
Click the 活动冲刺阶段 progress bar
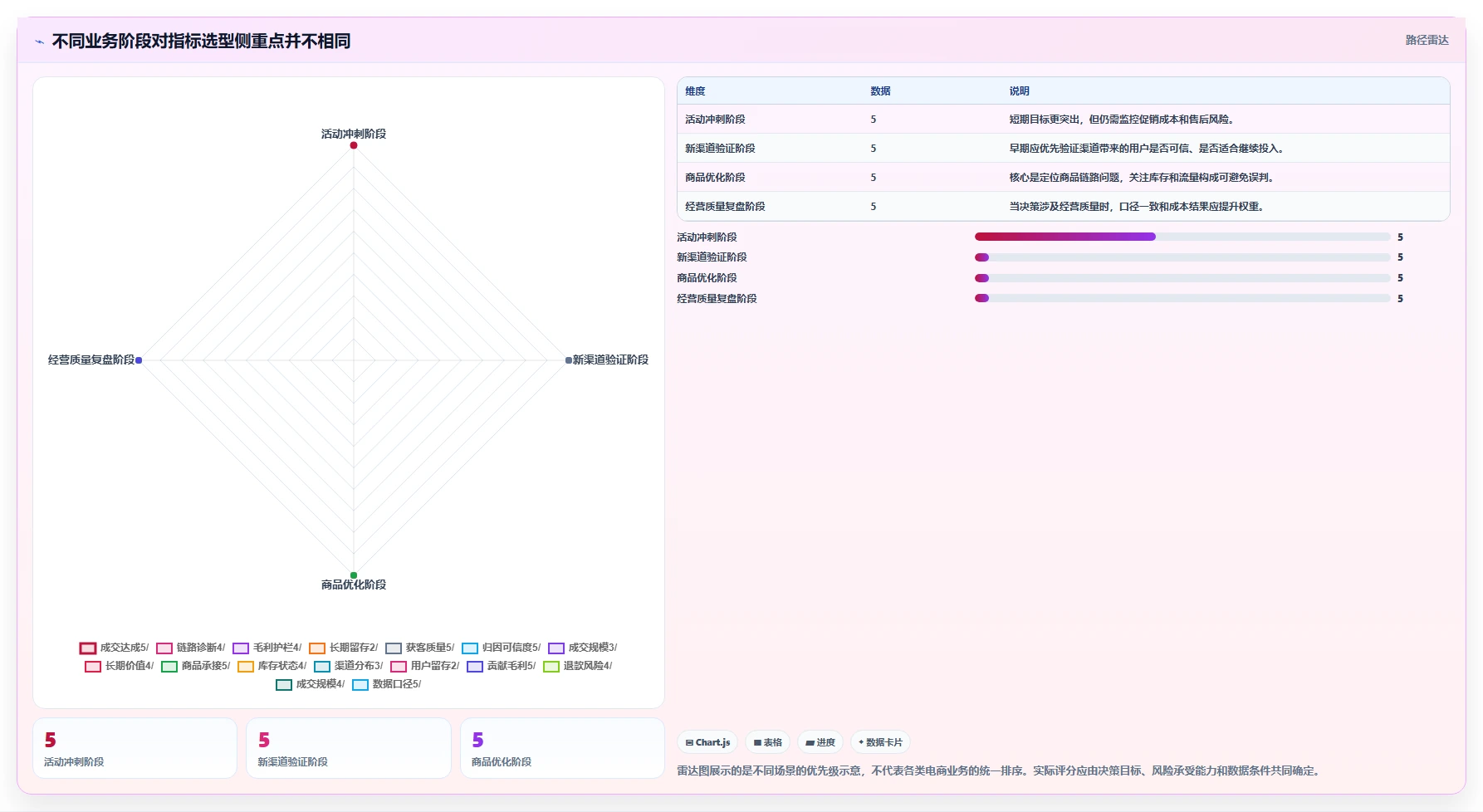click(x=1182, y=237)
